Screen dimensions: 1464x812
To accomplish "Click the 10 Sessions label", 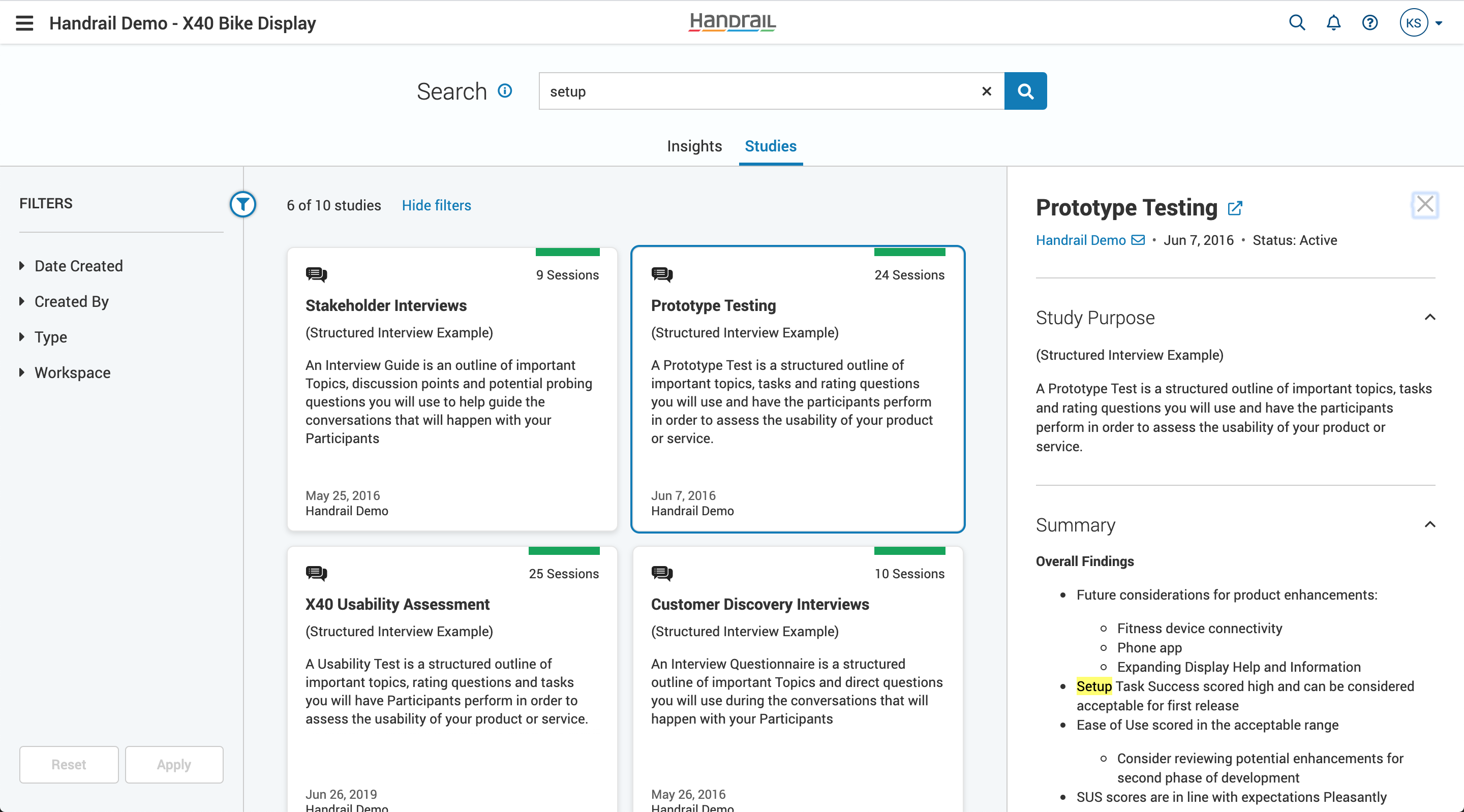I will [909, 574].
